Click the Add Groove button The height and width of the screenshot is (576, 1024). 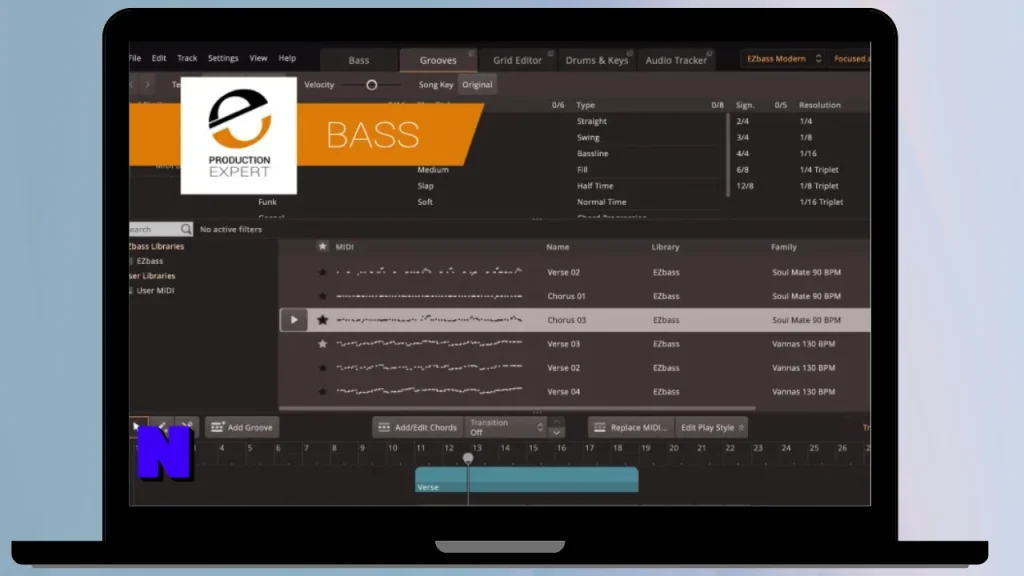242,427
